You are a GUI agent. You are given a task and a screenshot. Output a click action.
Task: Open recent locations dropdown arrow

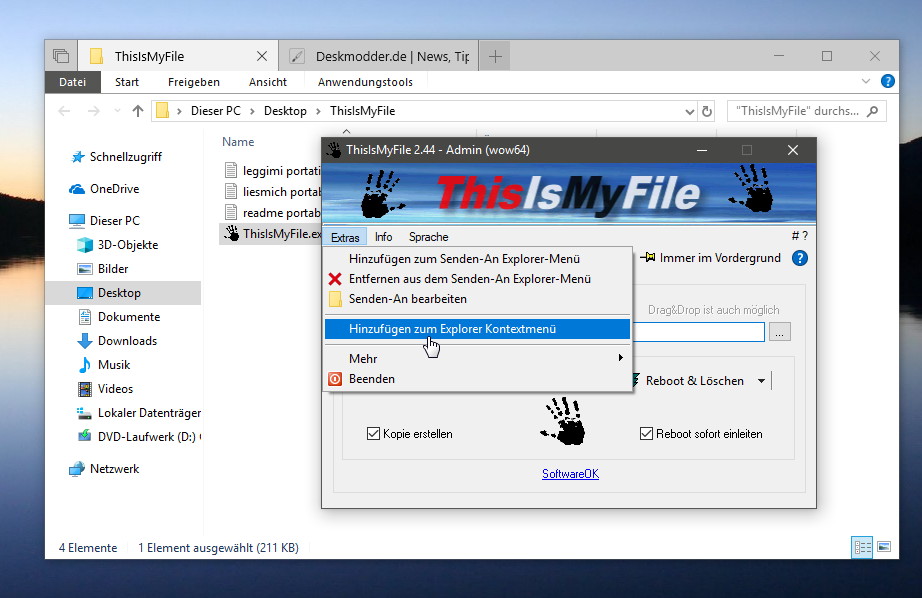click(x=117, y=111)
